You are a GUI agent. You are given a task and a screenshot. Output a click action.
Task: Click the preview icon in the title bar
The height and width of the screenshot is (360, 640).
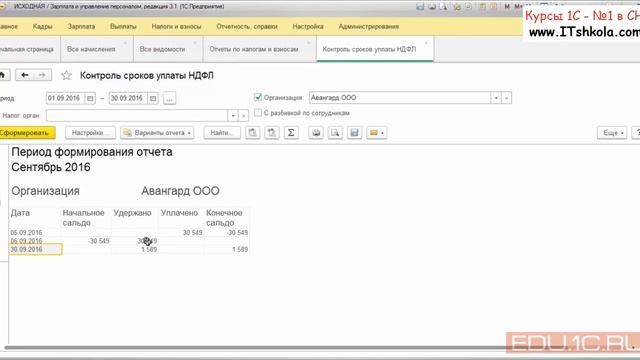coord(443,7)
